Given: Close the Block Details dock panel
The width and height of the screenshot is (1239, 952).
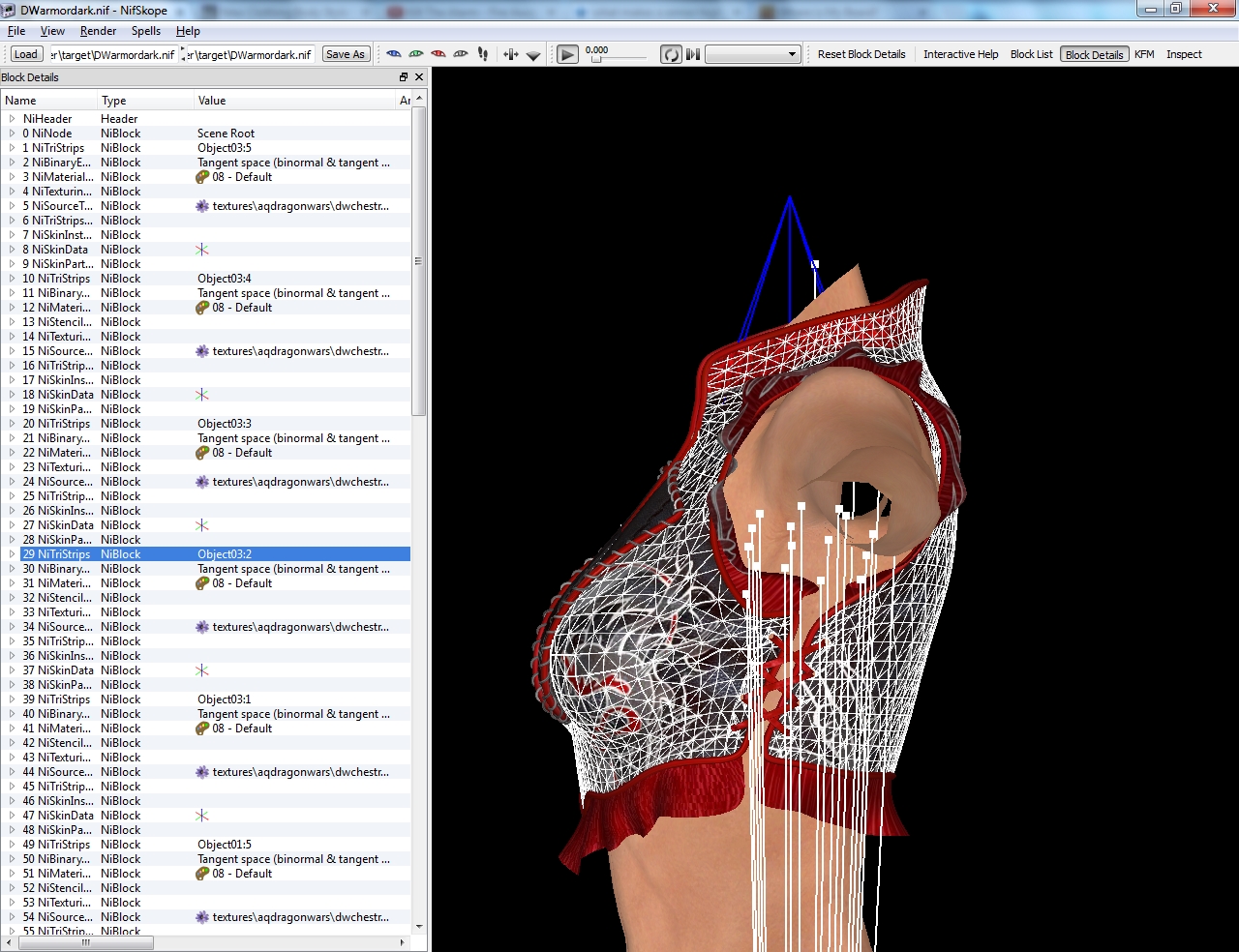Looking at the screenshot, I should pos(419,77).
